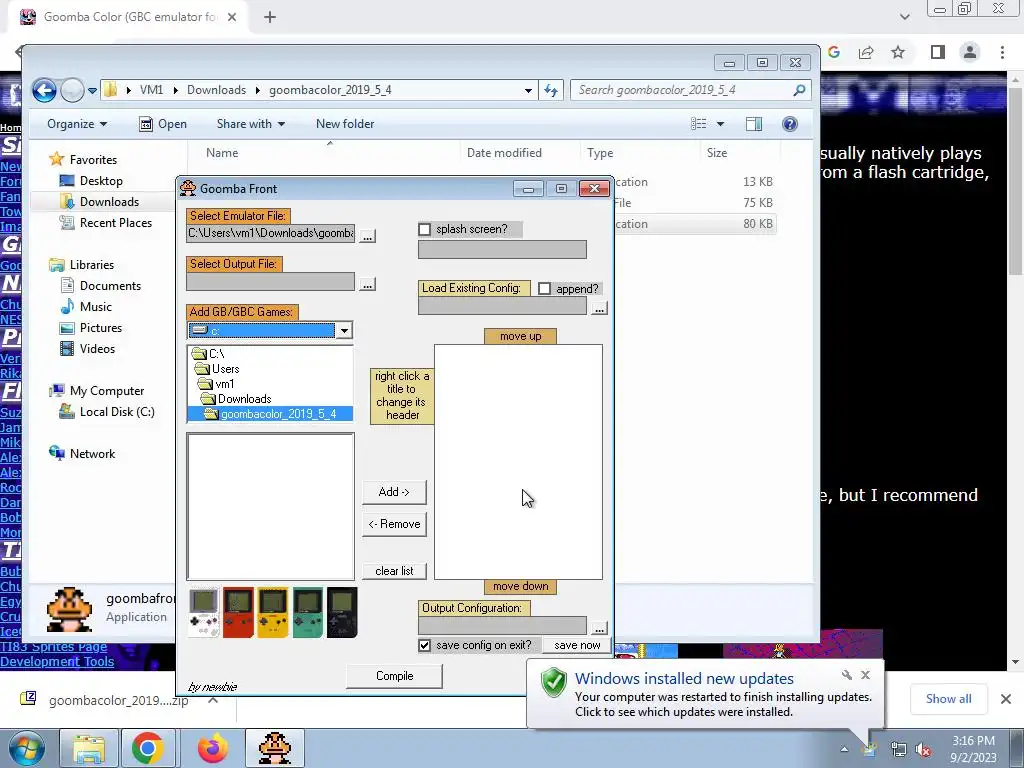This screenshot has height=768, width=1024.
Task: Select the green Game Boy palette icon
Action: (308, 613)
